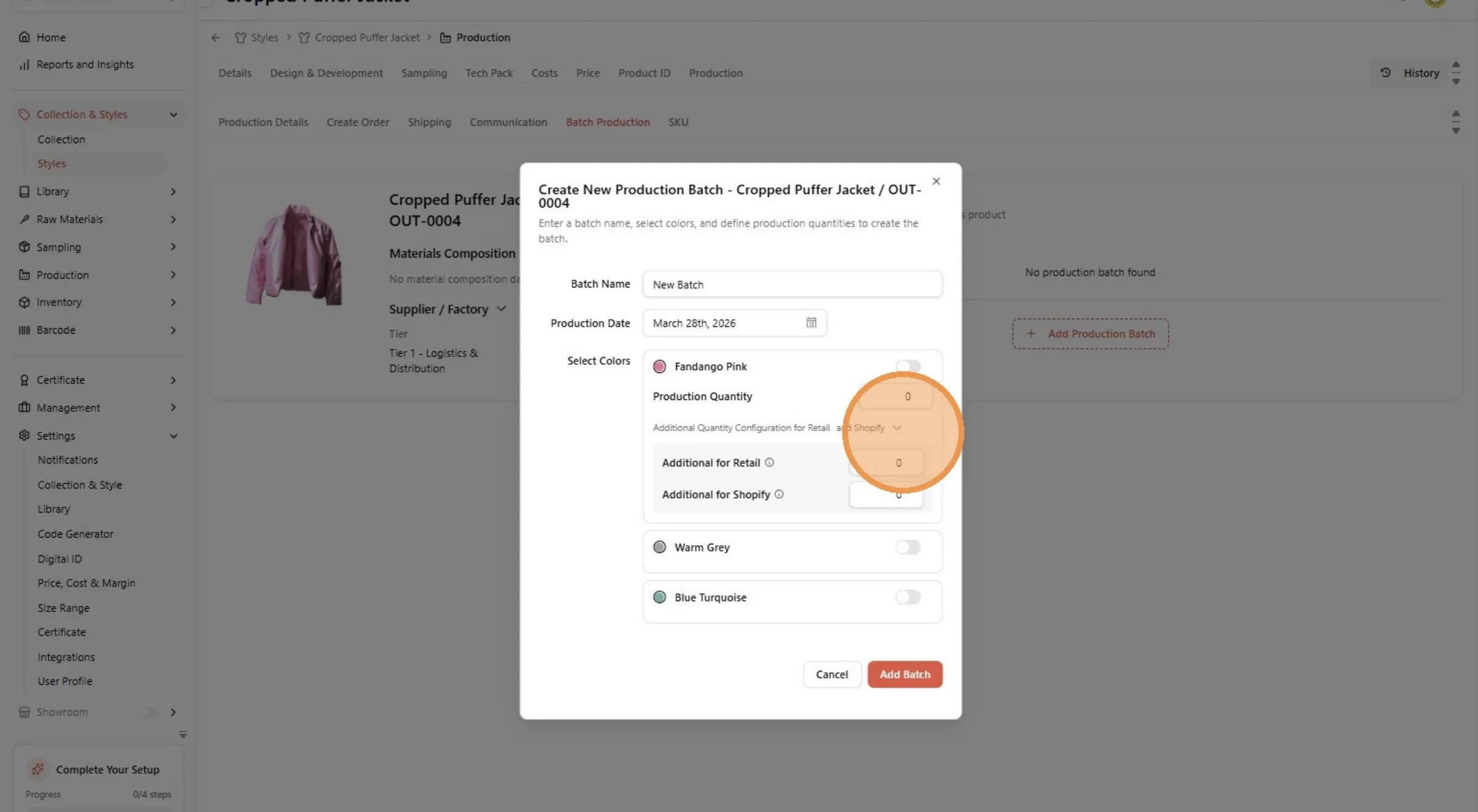
Task: Click Add Production Batch button
Action: click(1091, 334)
